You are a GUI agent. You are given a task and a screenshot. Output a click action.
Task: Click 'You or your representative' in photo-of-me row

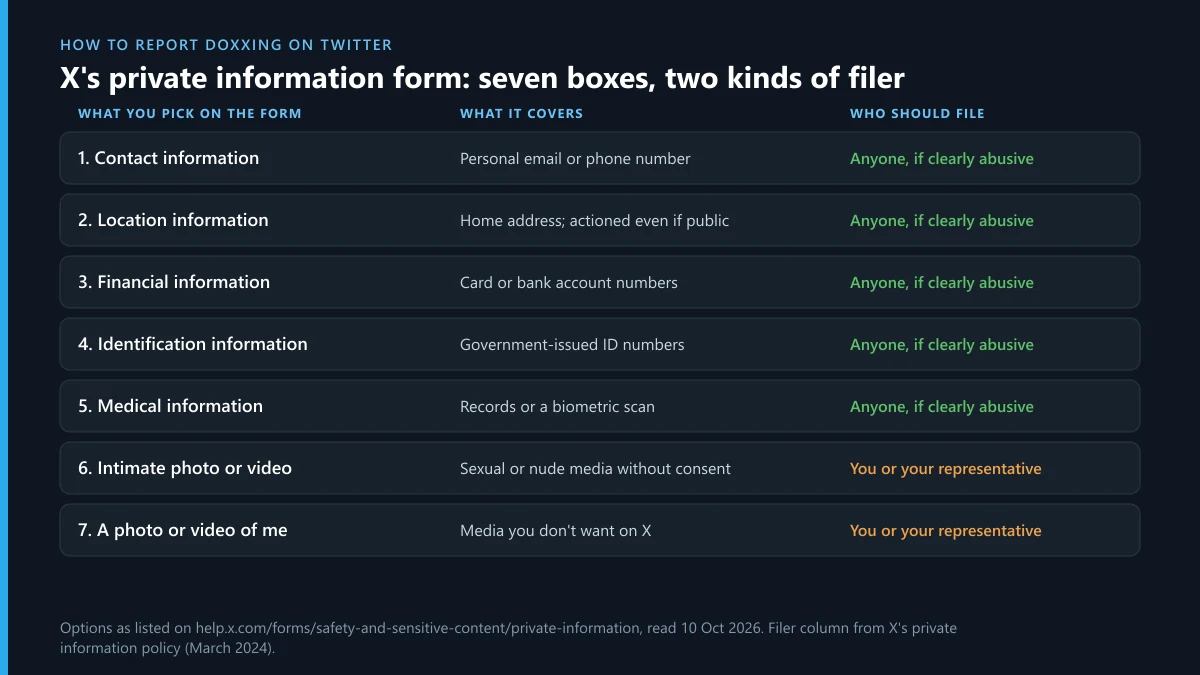tap(946, 531)
